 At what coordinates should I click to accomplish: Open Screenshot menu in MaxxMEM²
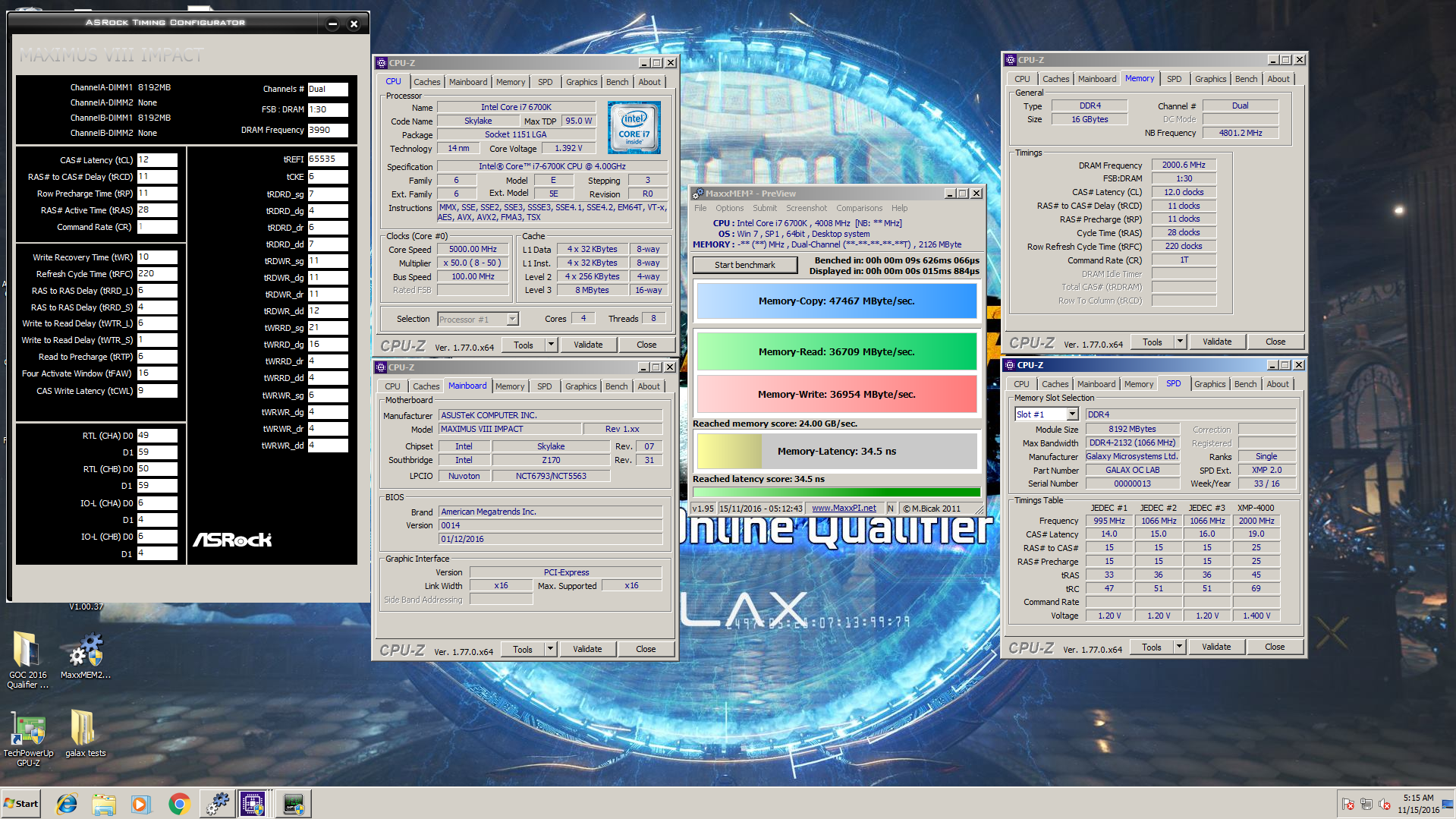[x=807, y=208]
